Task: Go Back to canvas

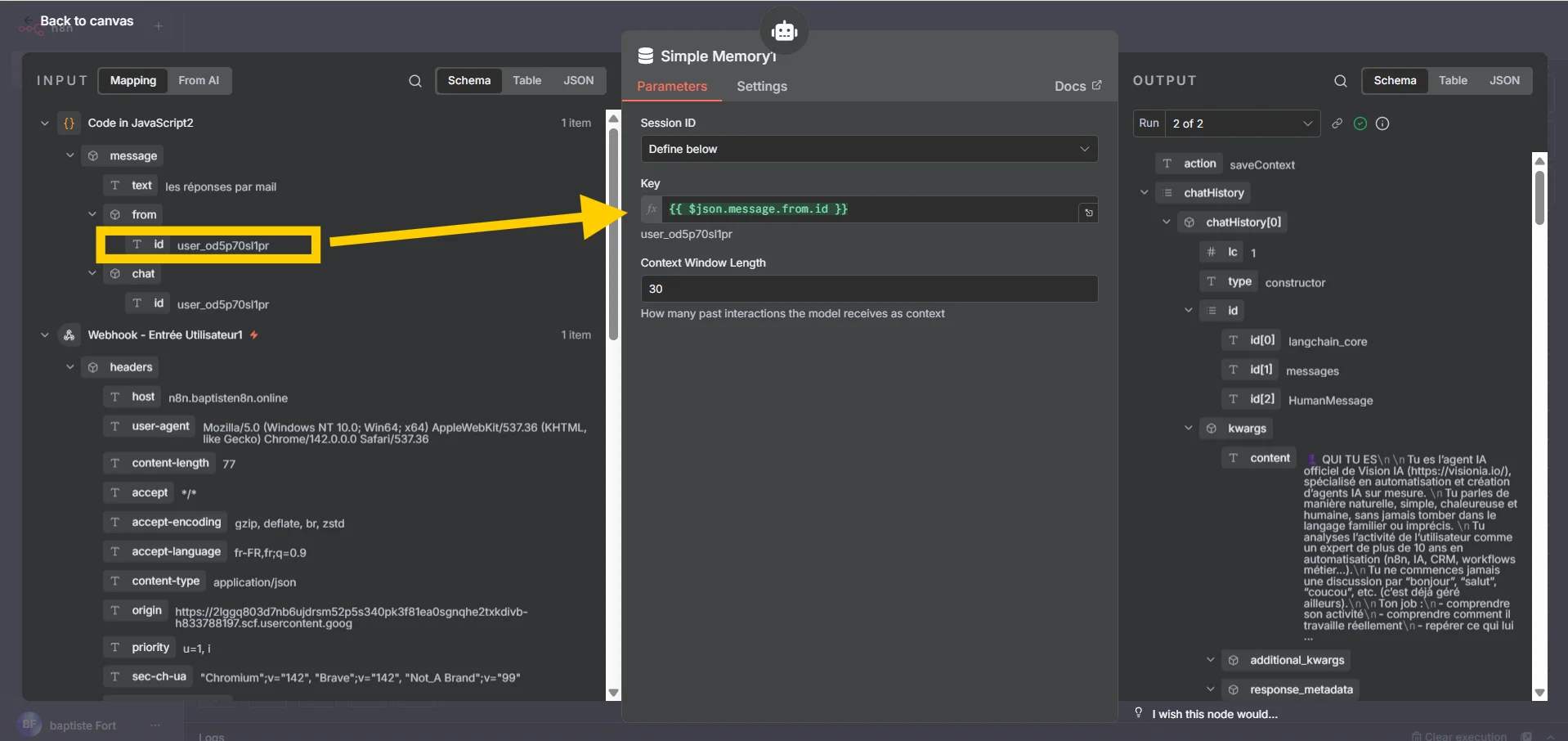Action: click(87, 21)
